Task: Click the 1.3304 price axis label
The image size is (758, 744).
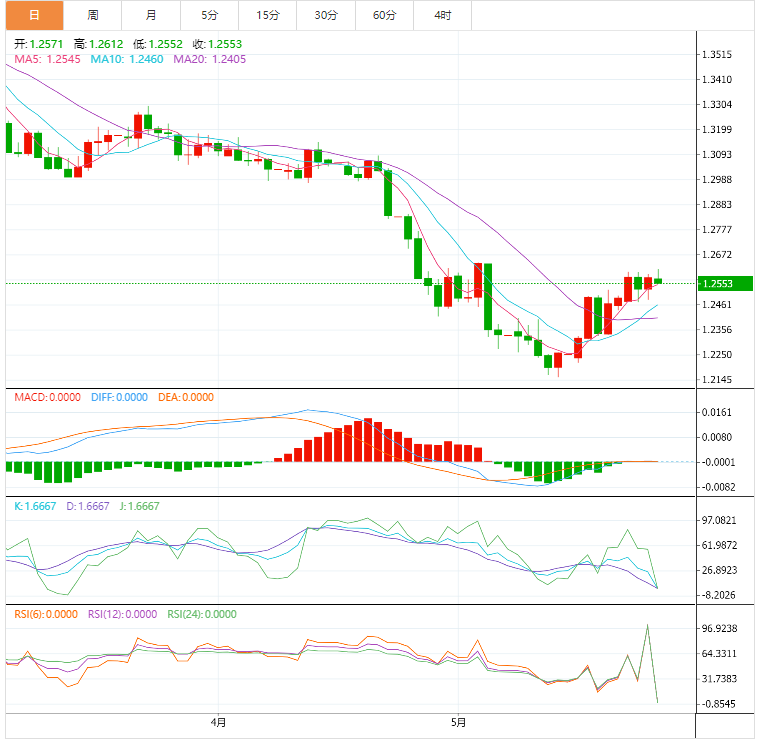Action: pyautogui.click(x=717, y=104)
